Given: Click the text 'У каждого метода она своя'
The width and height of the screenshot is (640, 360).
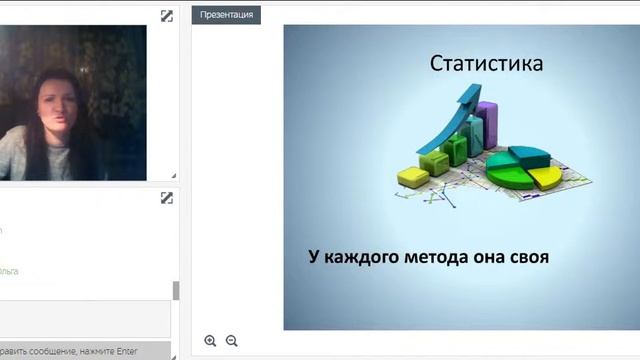Looking at the screenshot, I should point(429,257).
